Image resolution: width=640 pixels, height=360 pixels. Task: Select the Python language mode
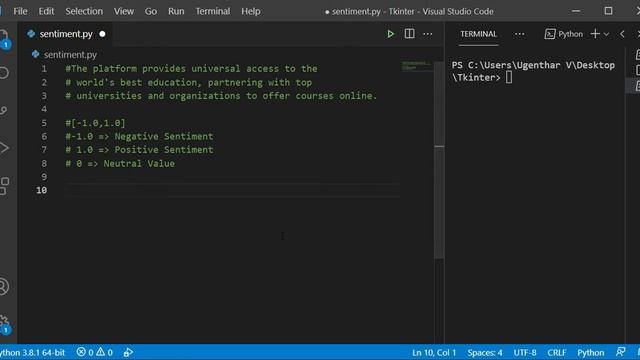point(591,352)
